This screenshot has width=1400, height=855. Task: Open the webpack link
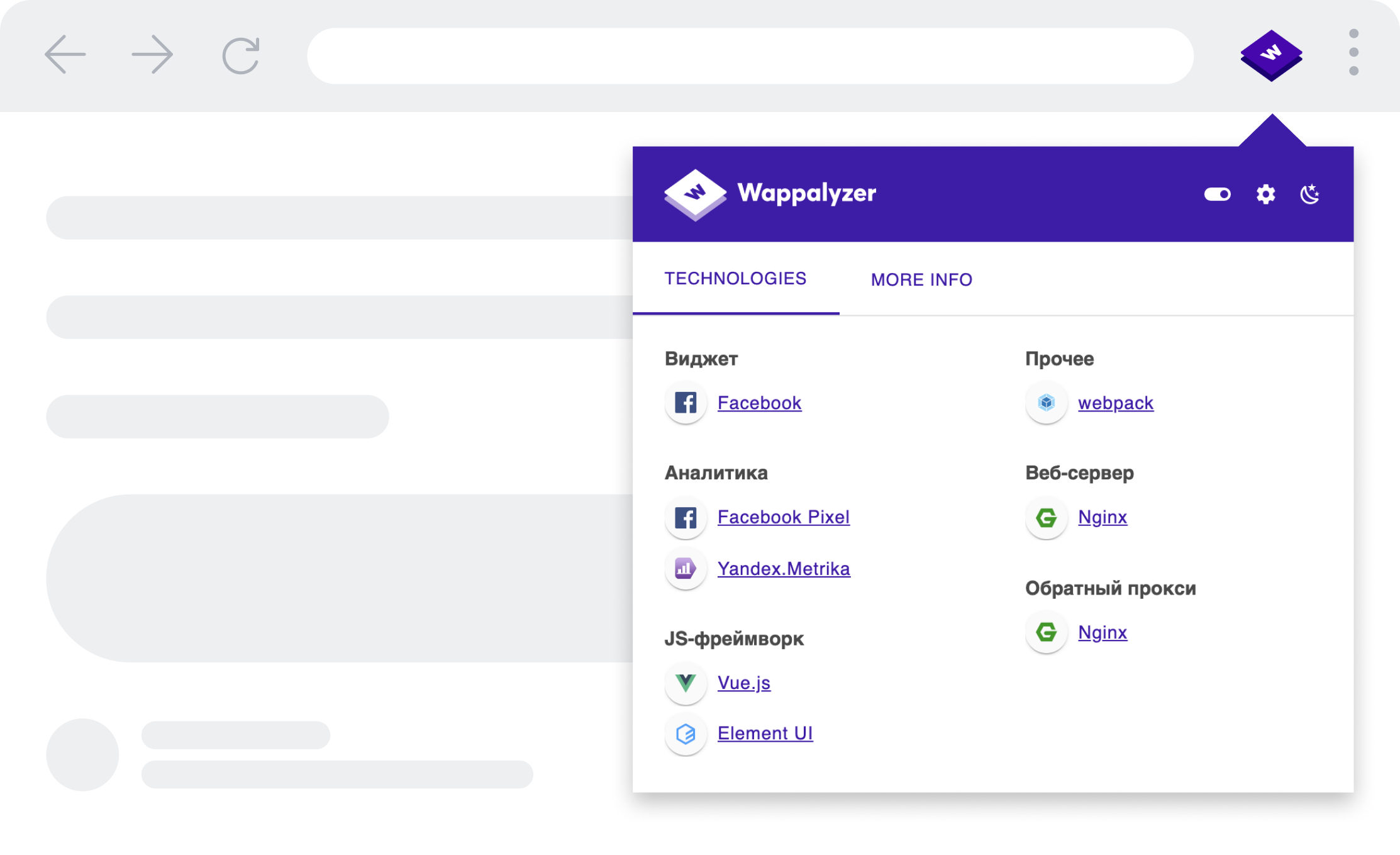(x=1116, y=403)
